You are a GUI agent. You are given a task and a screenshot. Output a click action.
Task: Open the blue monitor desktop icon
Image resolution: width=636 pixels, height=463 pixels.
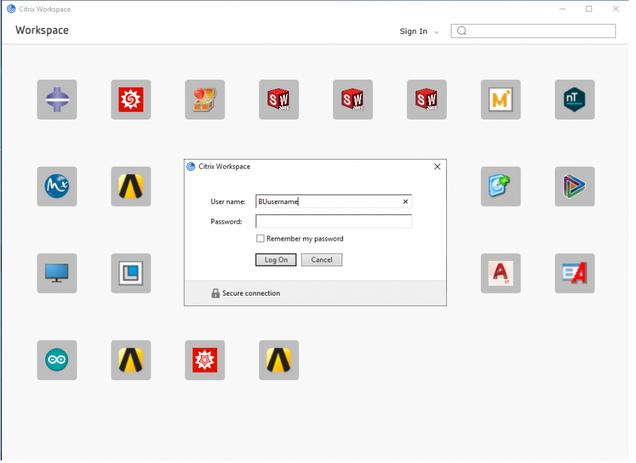point(57,273)
